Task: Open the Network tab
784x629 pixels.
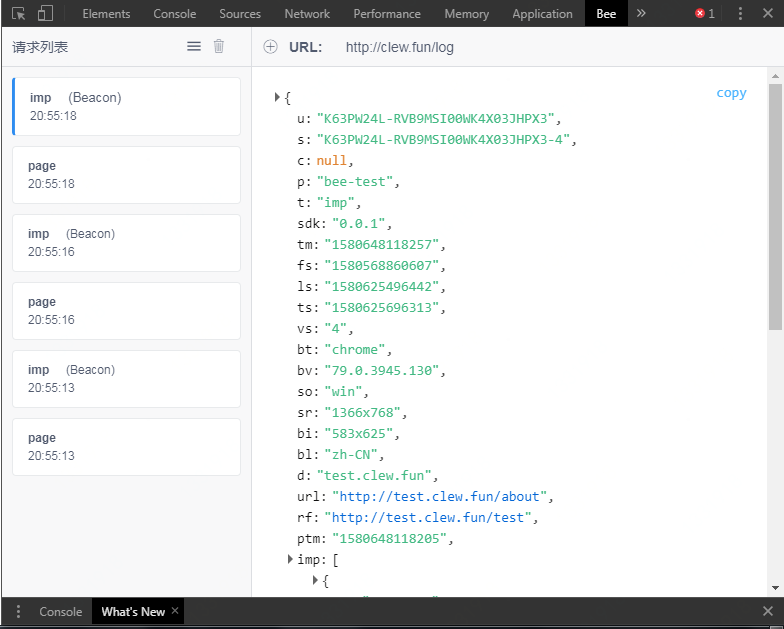Action: (307, 14)
